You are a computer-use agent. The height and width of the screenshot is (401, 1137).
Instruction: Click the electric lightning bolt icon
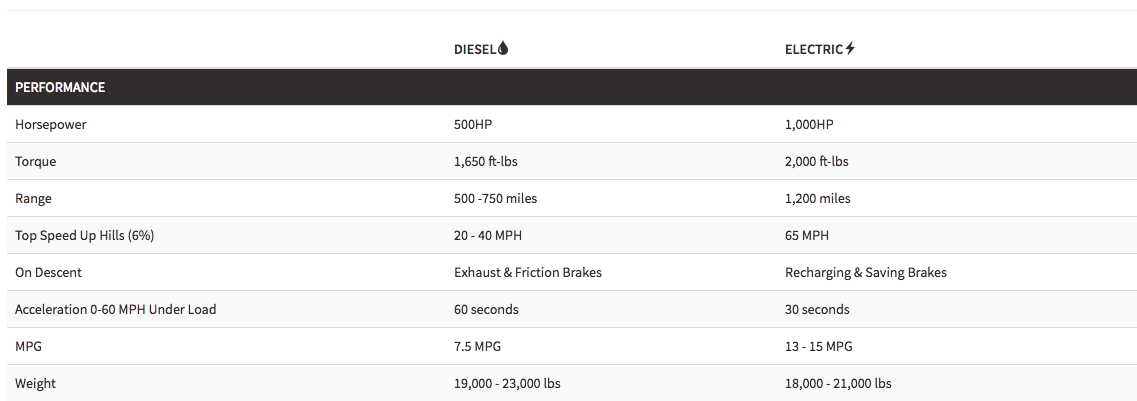851,49
